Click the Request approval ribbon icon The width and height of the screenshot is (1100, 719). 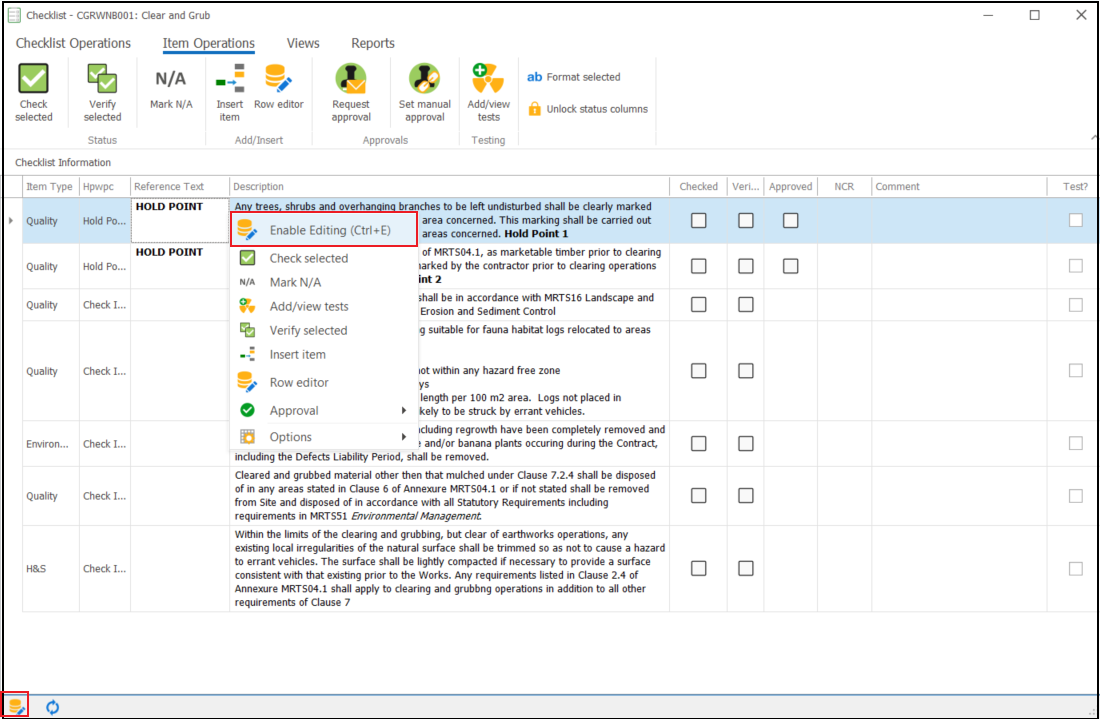click(351, 78)
